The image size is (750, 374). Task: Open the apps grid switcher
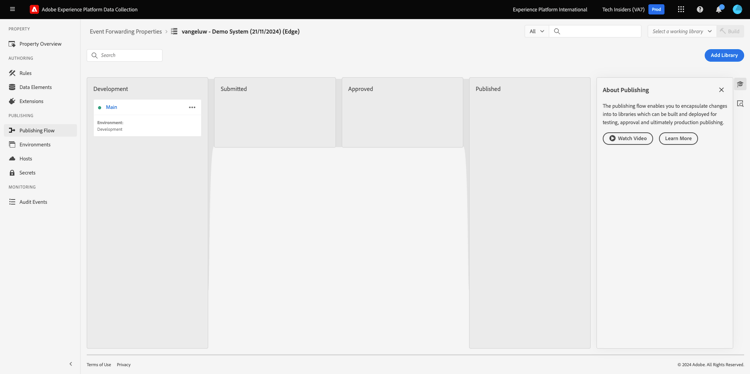coord(681,9)
